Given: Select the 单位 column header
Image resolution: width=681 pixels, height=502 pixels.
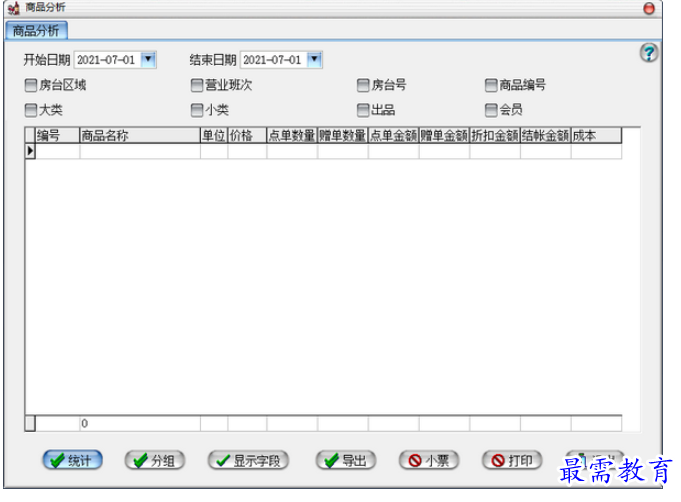Looking at the screenshot, I should tap(214, 135).
